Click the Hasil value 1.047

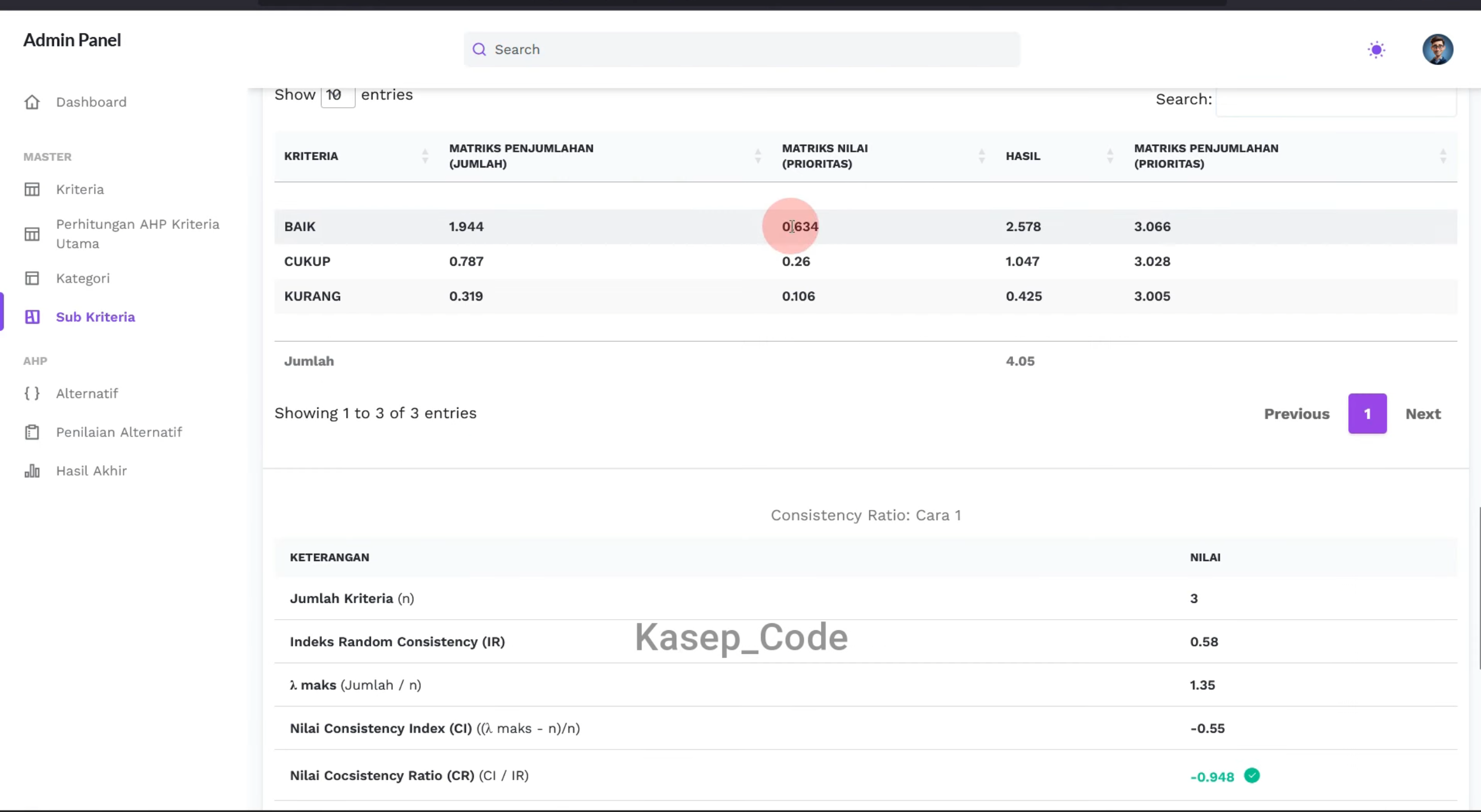pyautogui.click(x=1023, y=261)
